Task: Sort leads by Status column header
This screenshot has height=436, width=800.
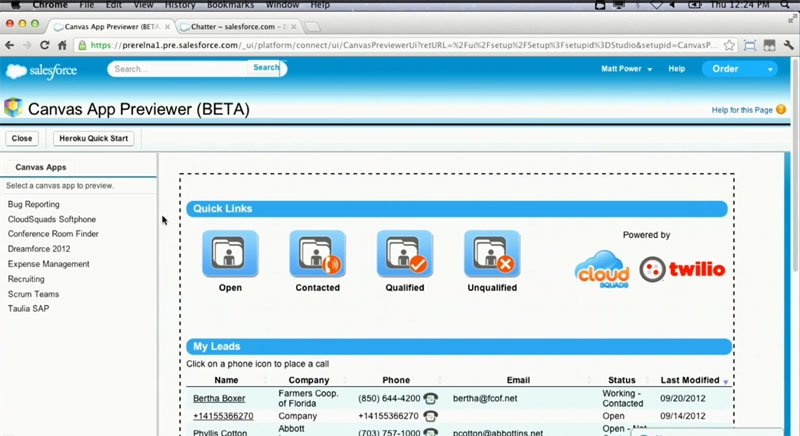Action: [x=621, y=380]
